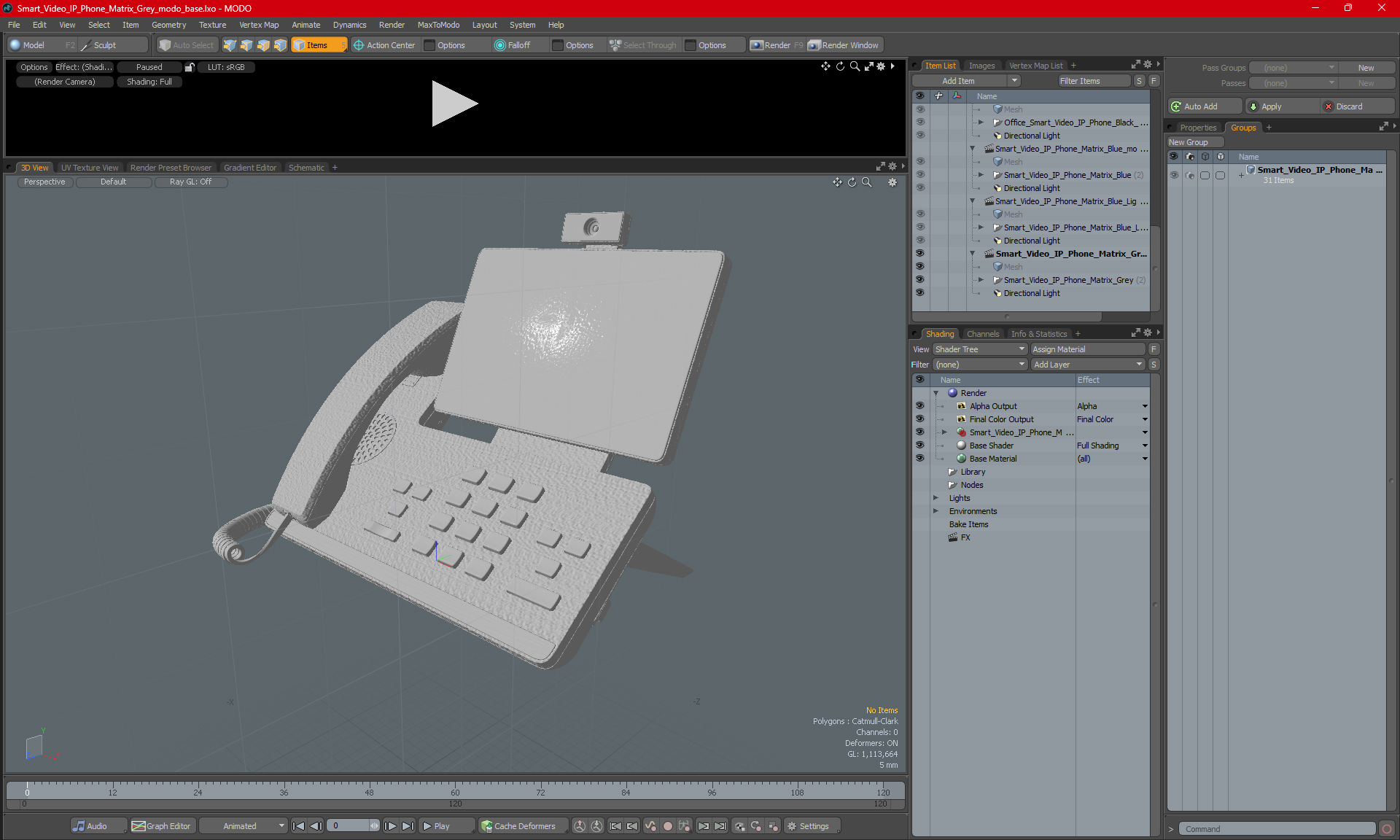
Task: Switch to the UV Texture View tab
Action: point(89,168)
